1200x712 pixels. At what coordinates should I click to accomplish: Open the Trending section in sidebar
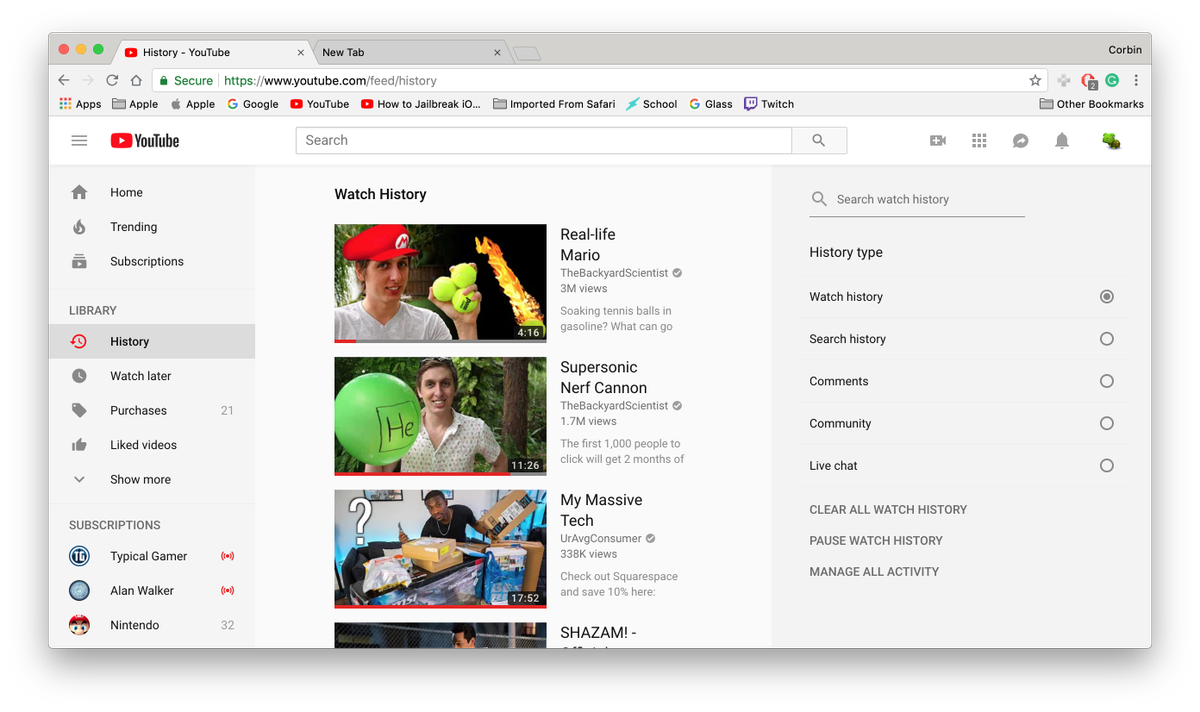coord(133,226)
